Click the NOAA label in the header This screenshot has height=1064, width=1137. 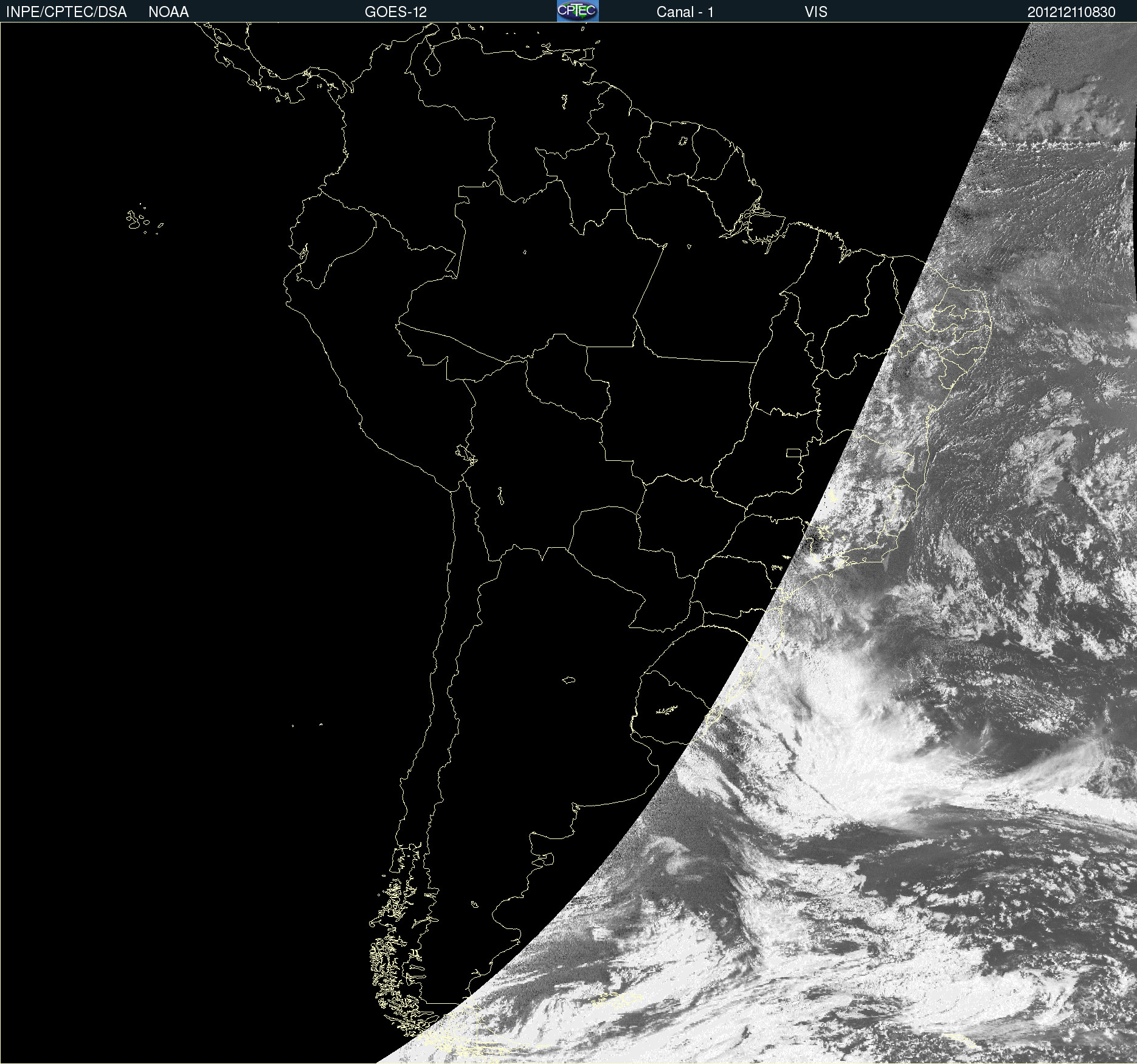click(x=168, y=12)
